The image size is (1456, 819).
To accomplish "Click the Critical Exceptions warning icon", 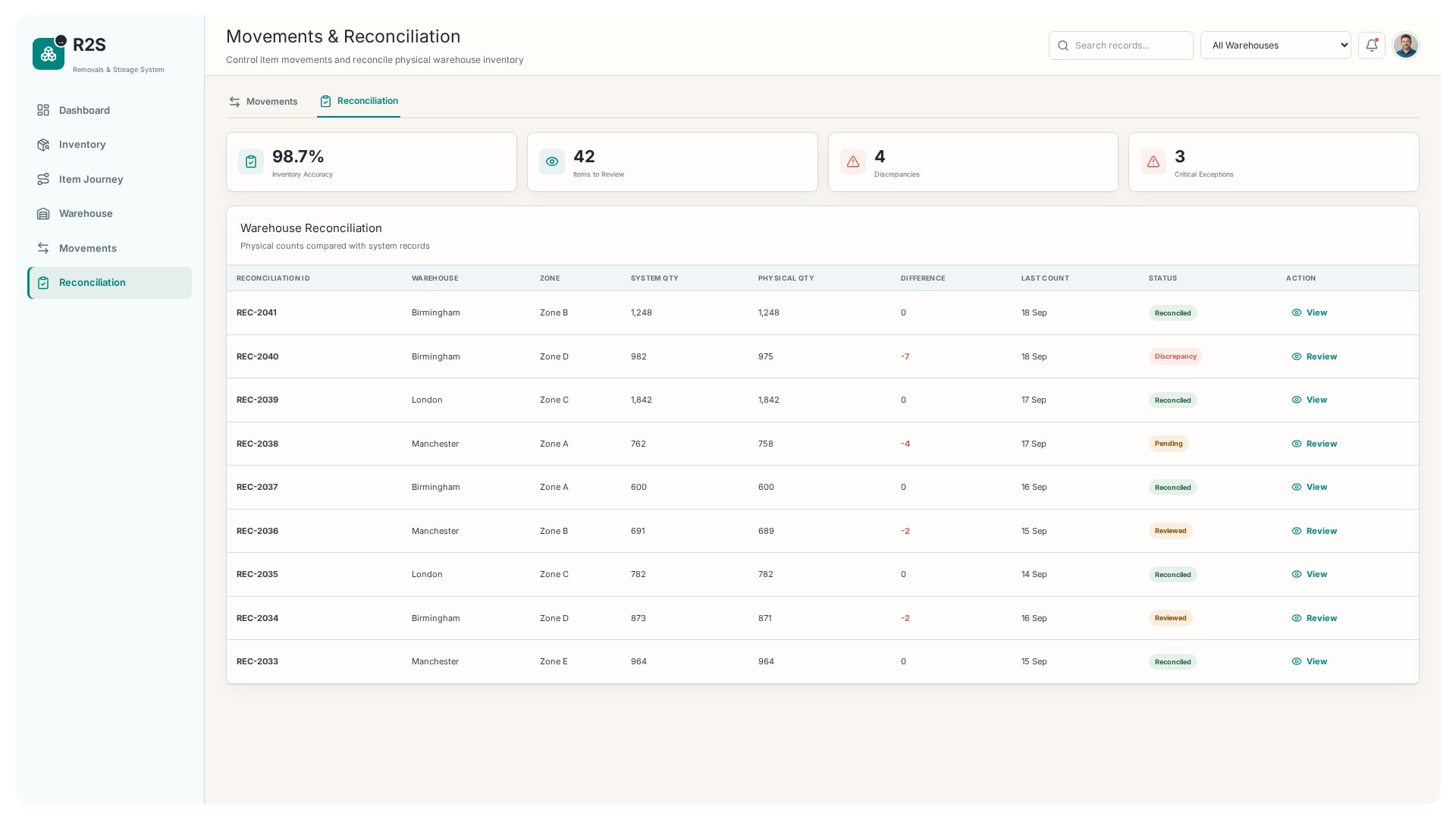I will [1153, 162].
